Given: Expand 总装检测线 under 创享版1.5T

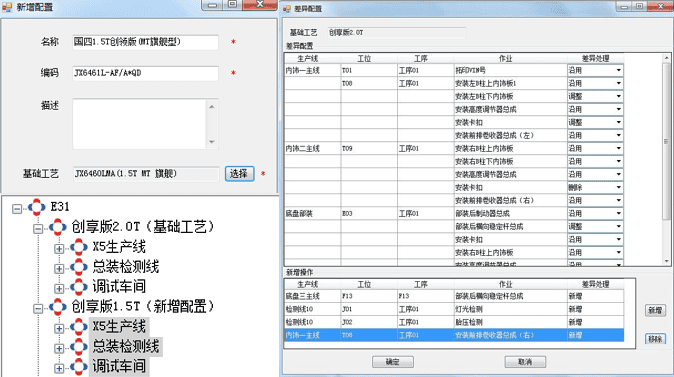Looking at the screenshot, I should [59, 348].
